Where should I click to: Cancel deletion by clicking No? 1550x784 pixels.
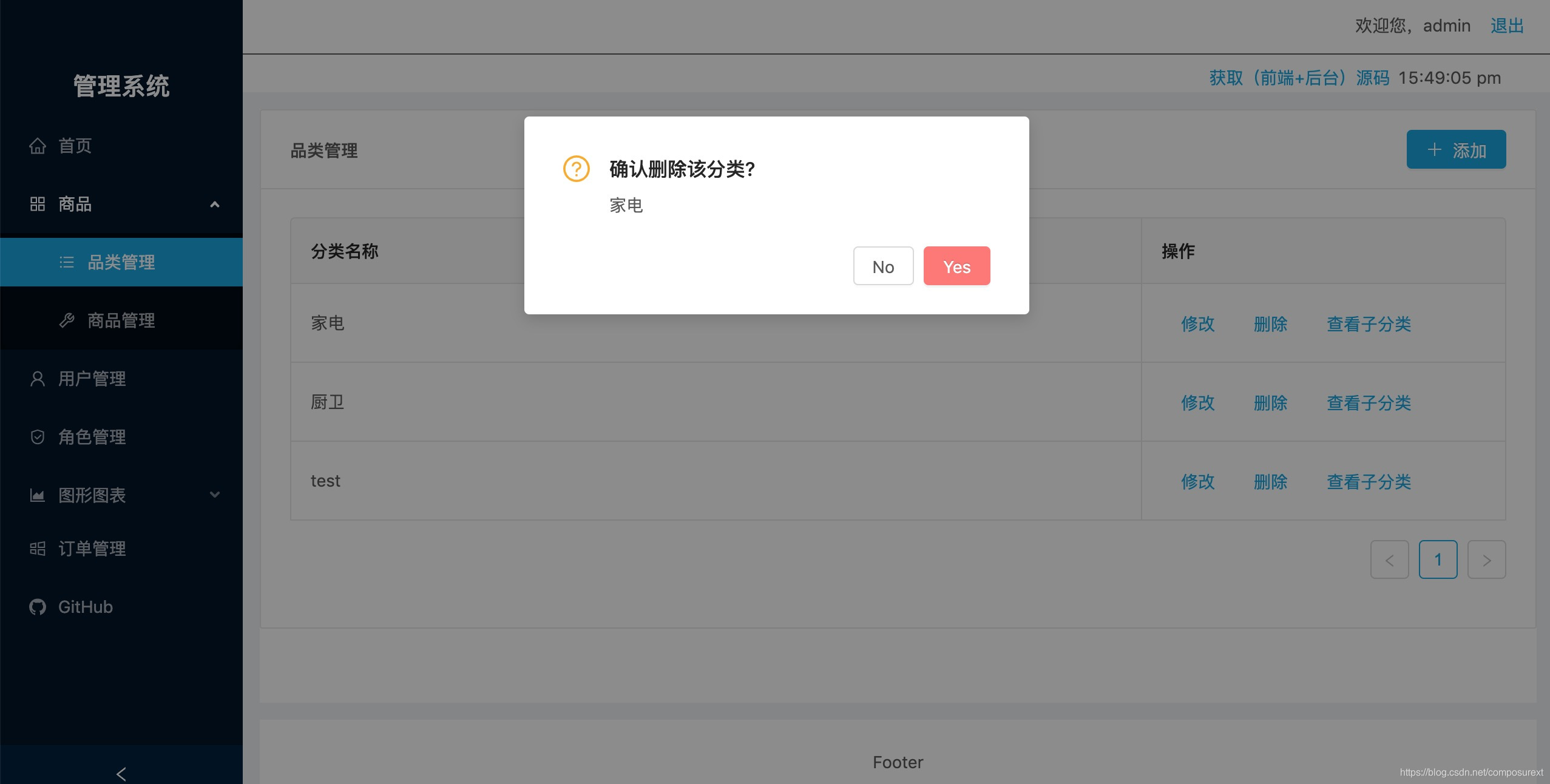(882, 266)
